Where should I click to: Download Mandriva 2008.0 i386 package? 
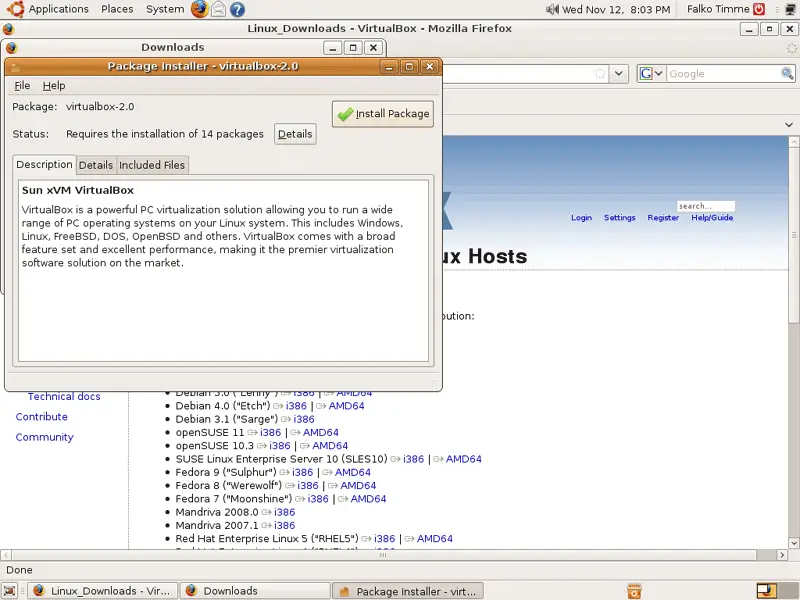tap(284, 512)
